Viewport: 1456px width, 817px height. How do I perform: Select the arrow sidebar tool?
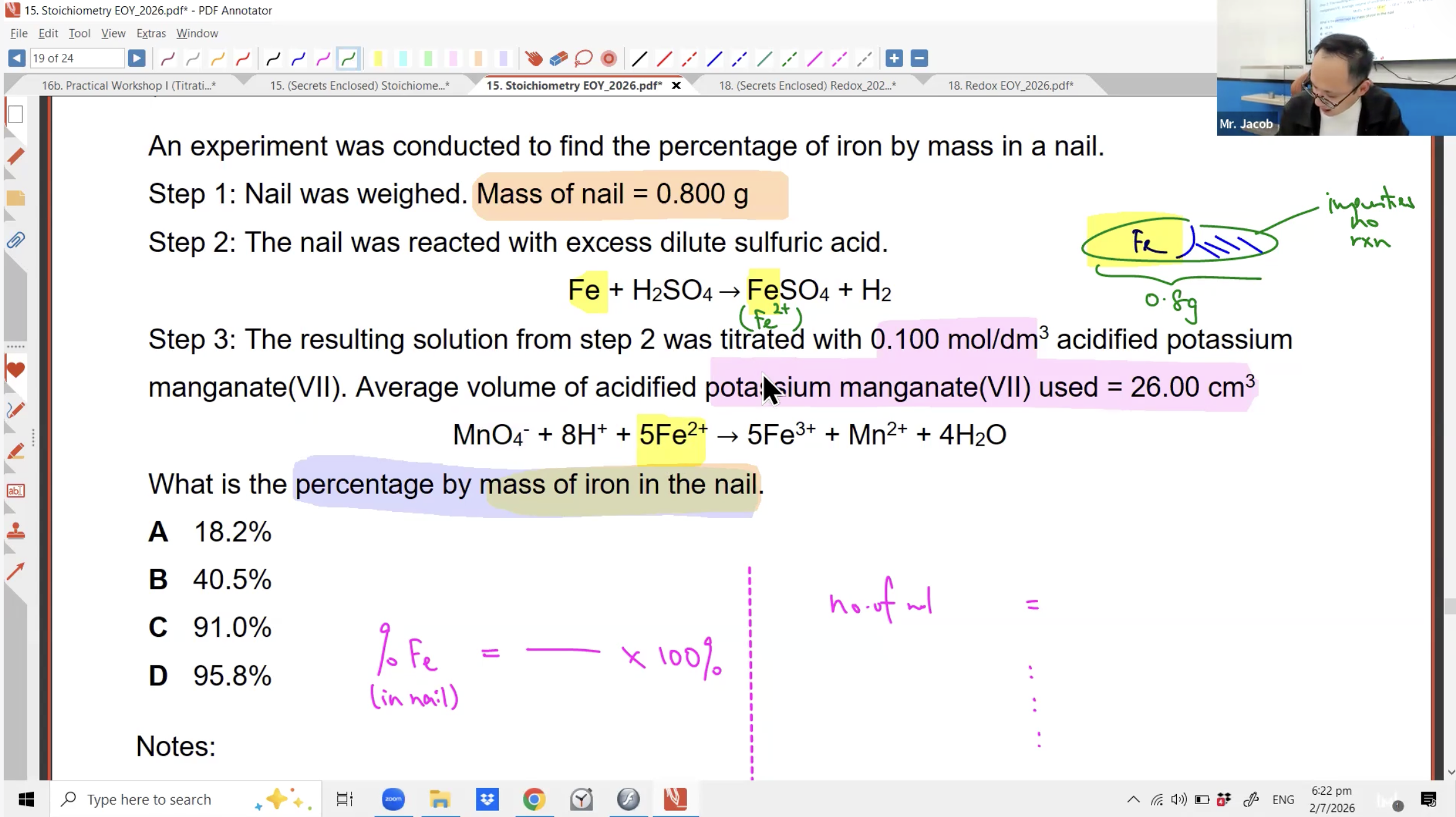click(15, 571)
